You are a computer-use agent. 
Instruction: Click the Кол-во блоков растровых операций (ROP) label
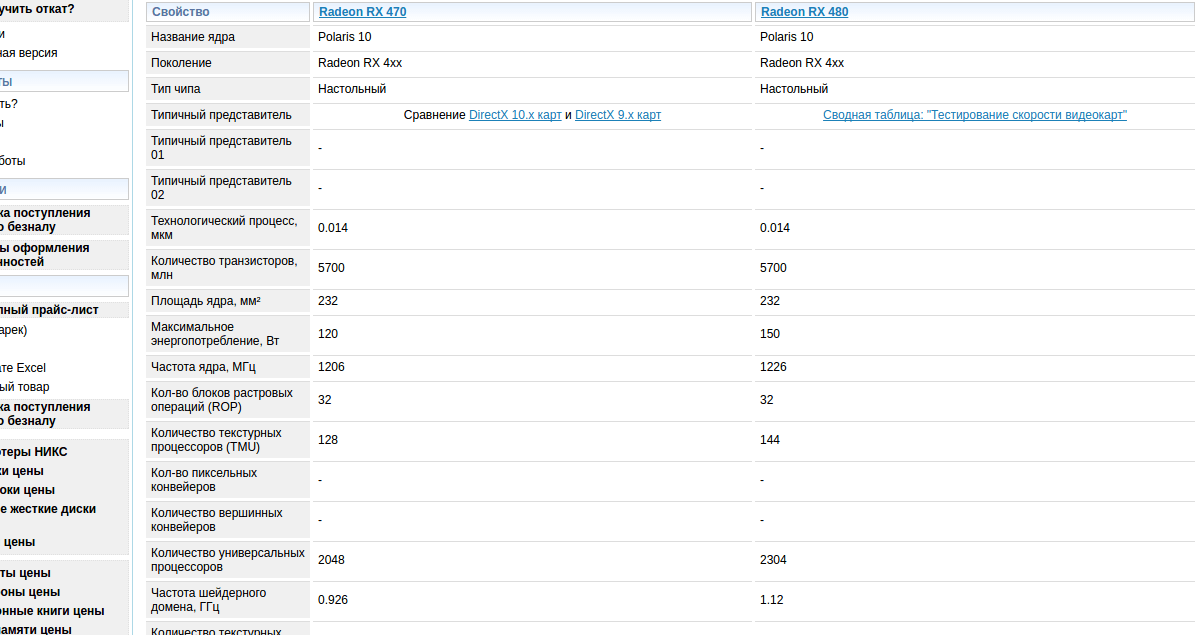222,400
